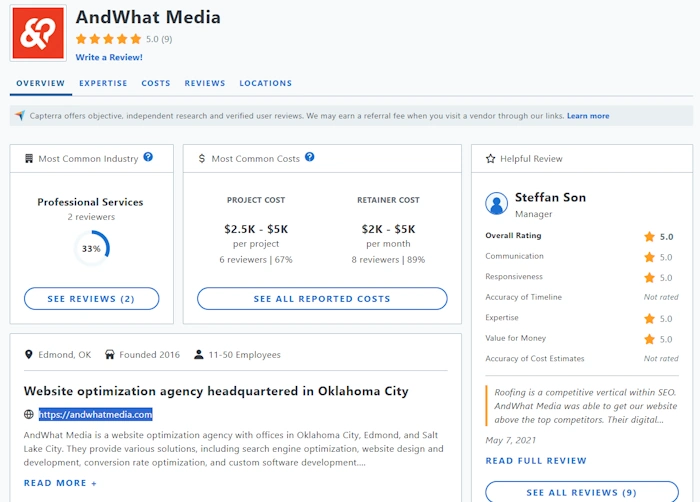Click See All Reported Costs button
Viewport: 700px width, 502px height.
[322, 299]
